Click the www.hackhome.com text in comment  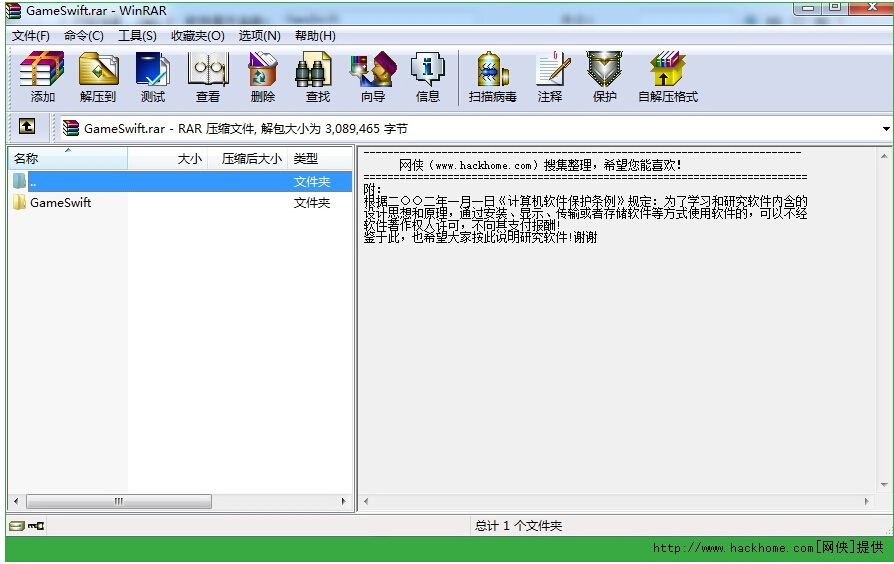pos(483,165)
